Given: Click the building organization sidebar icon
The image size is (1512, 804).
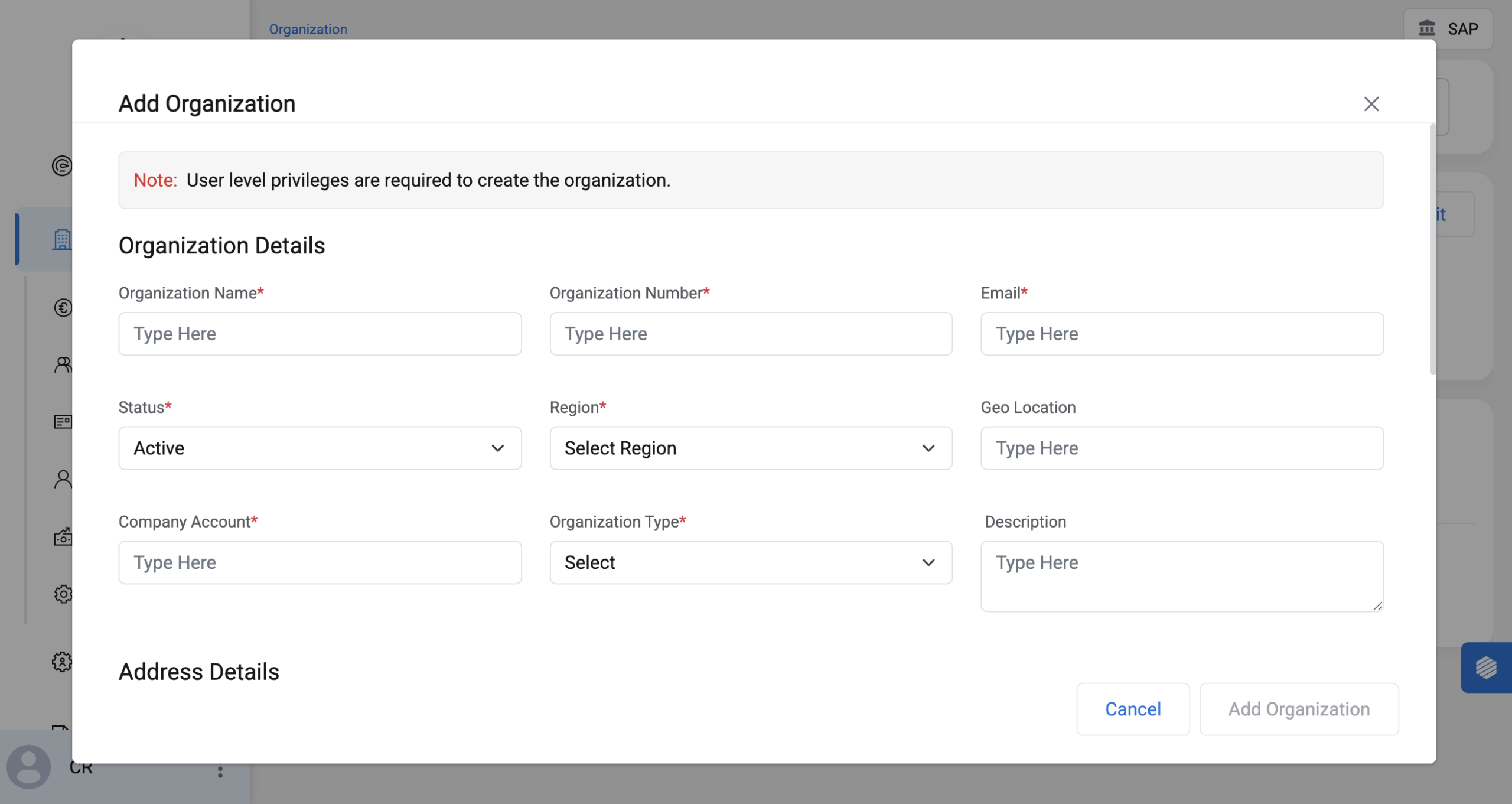Looking at the screenshot, I should coord(61,239).
